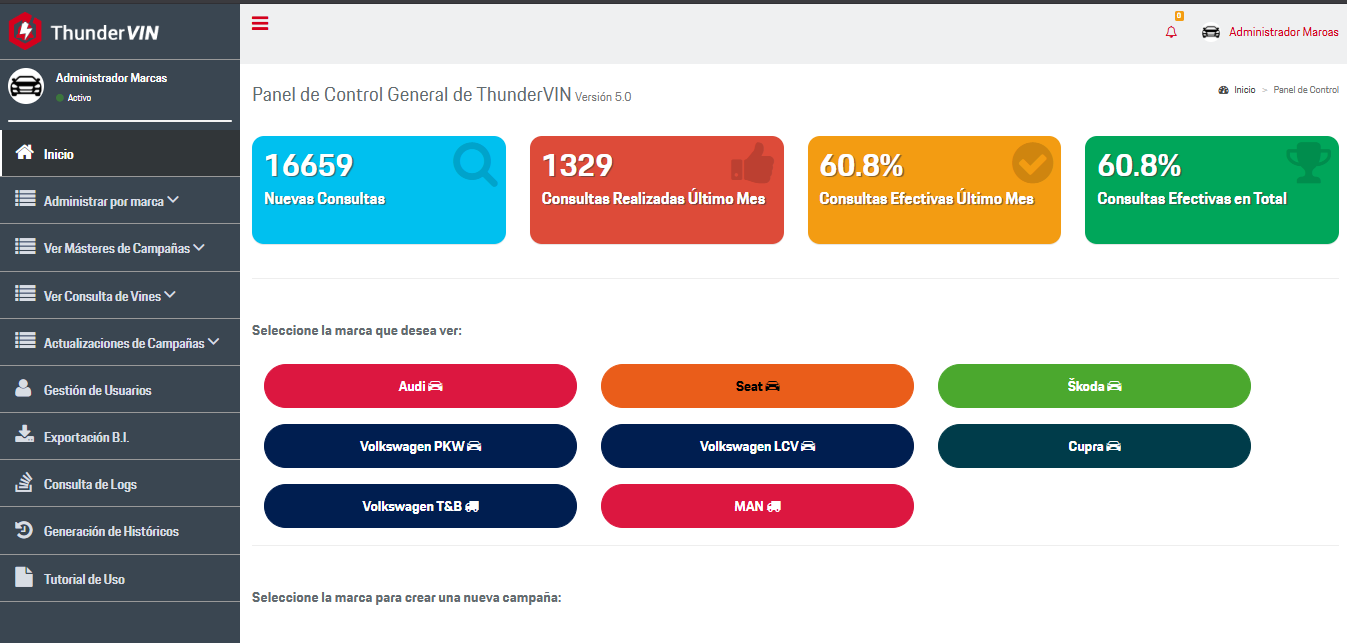The image size is (1347, 643).
Task: Select the Volkswagen PKW button
Action: (x=420, y=446)
